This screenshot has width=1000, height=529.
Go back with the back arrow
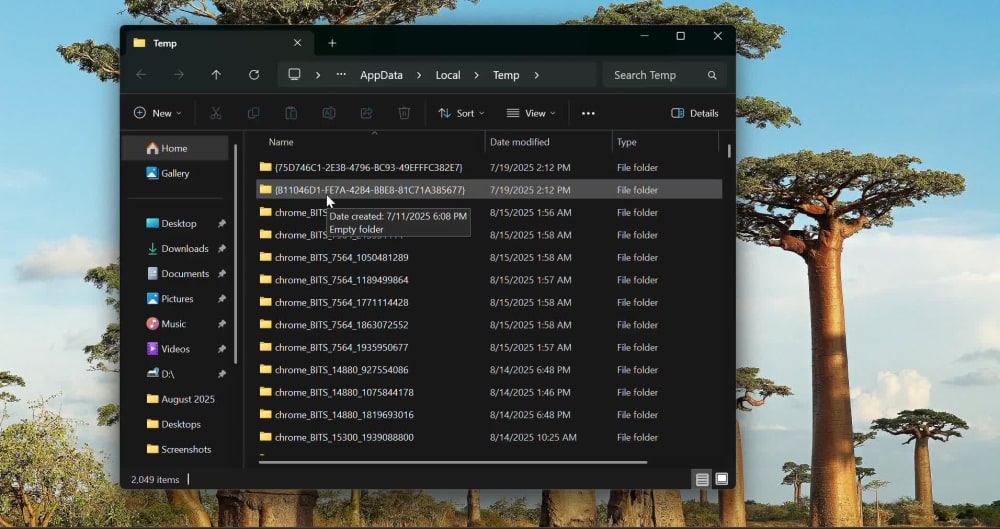141,75
